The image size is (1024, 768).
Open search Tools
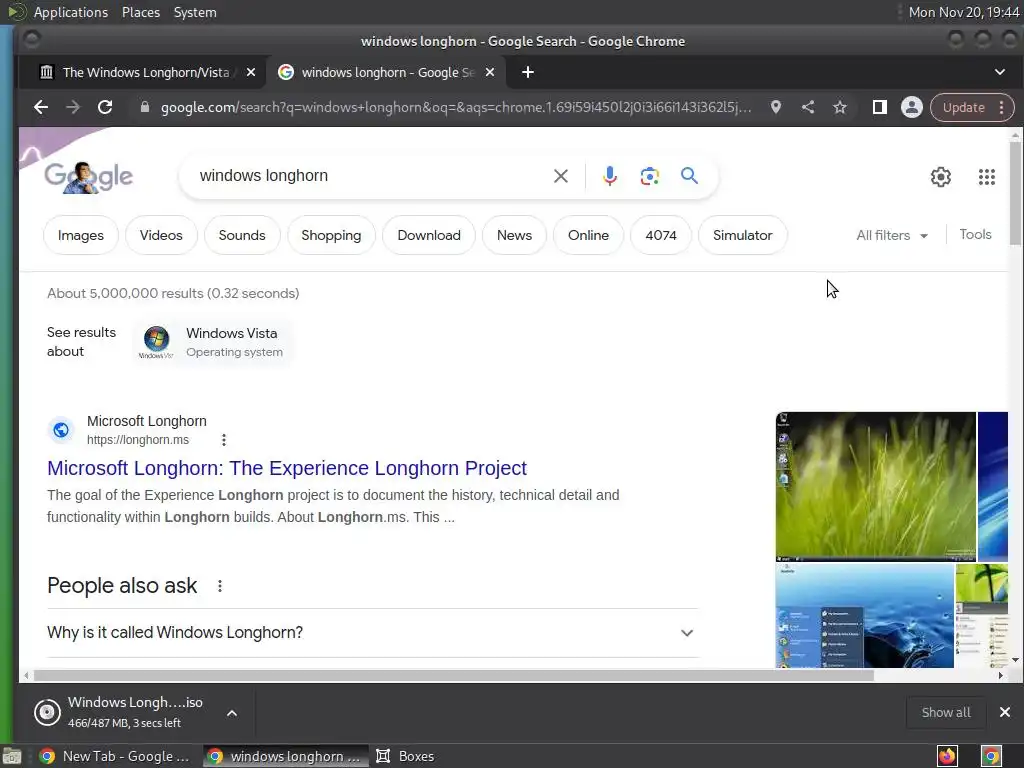point(975,234)
